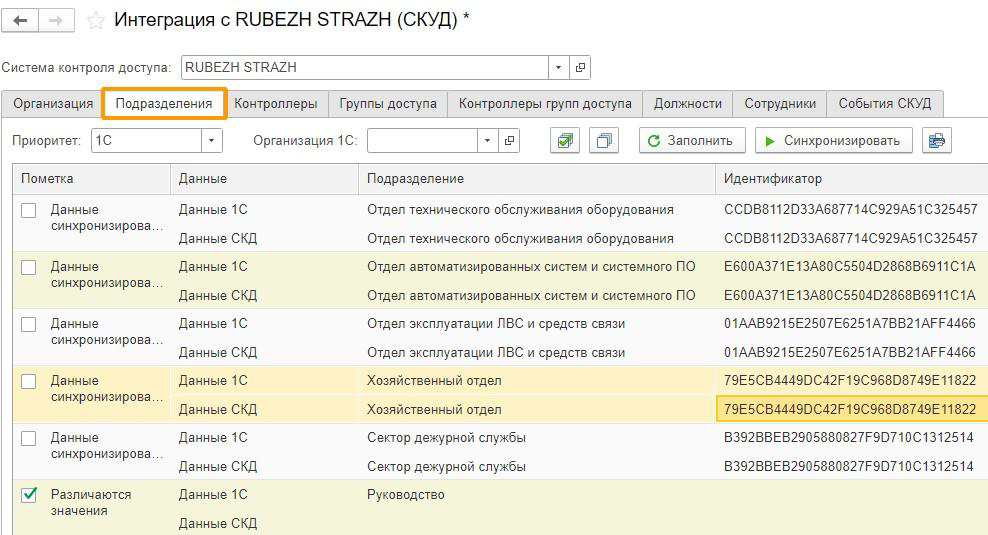Click the Синхронизировать button
Viewport: 988px width, 535px height.
click(x=833, y=141)
